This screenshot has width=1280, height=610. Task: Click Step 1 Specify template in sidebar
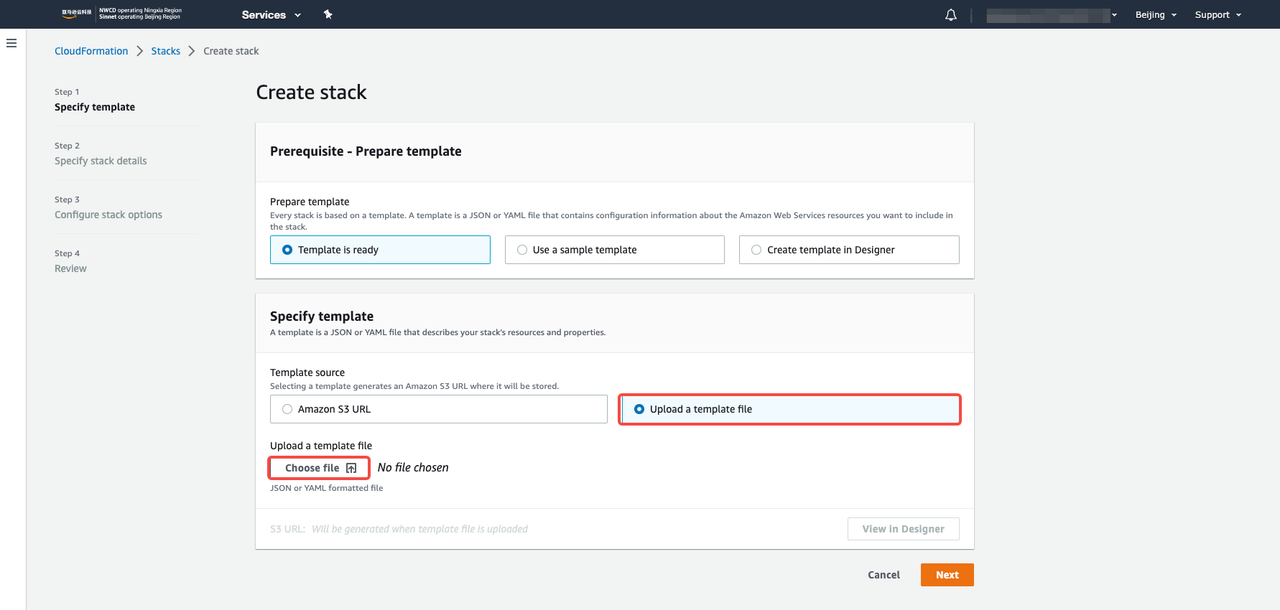click(94, 107)
